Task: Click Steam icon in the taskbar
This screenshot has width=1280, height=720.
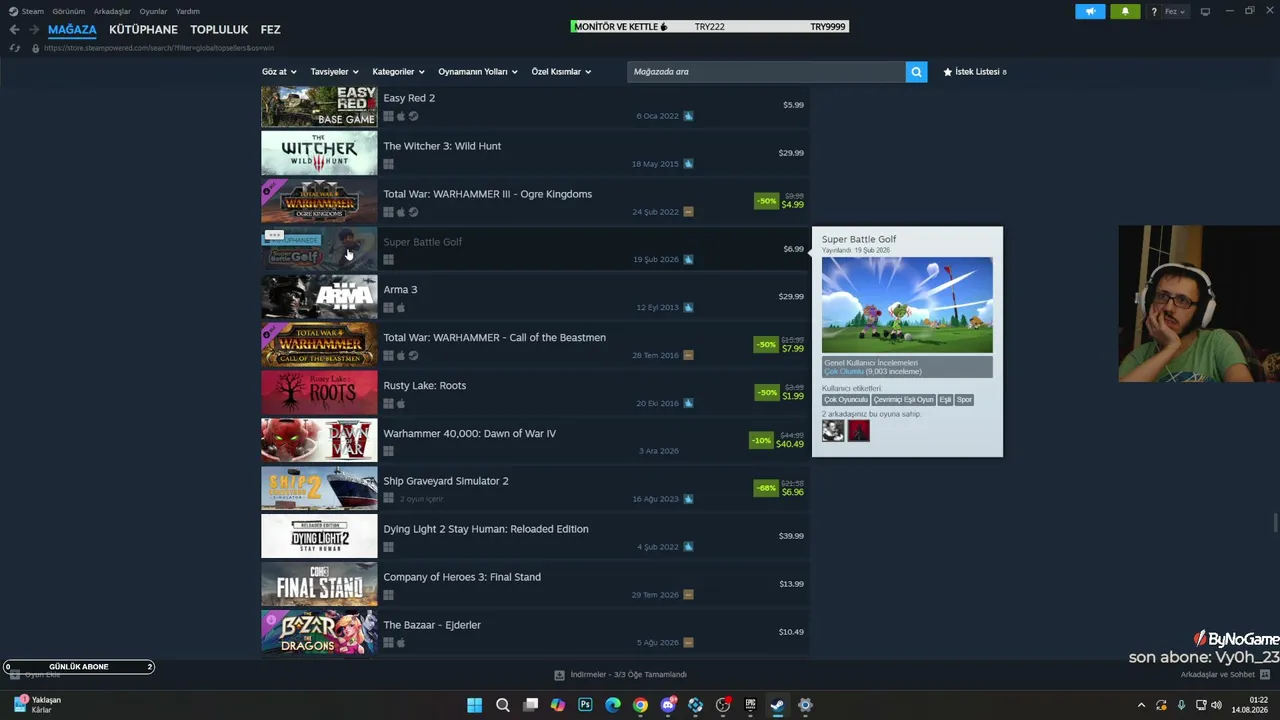Action: (777, 705)
